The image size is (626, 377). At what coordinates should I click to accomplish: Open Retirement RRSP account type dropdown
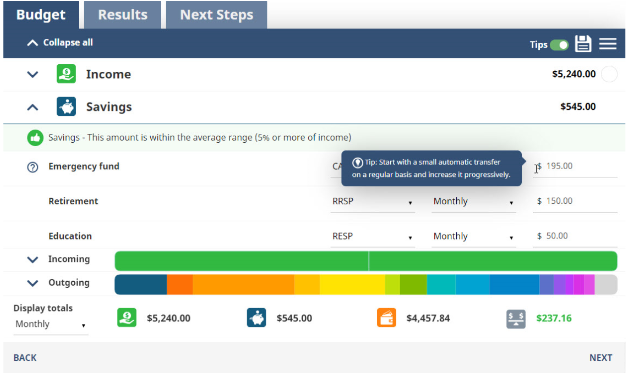(372, 202)
